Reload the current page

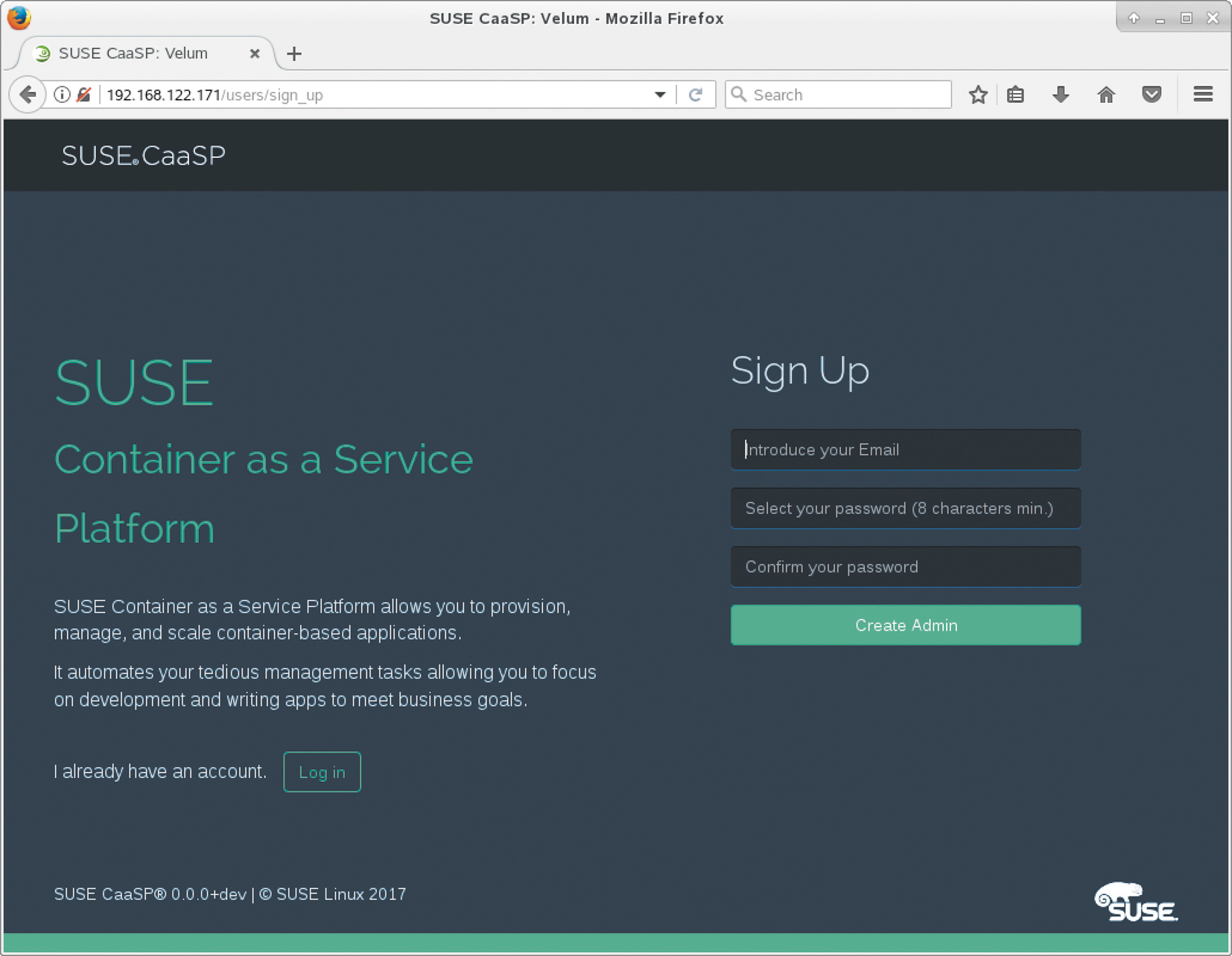[696, 95]
